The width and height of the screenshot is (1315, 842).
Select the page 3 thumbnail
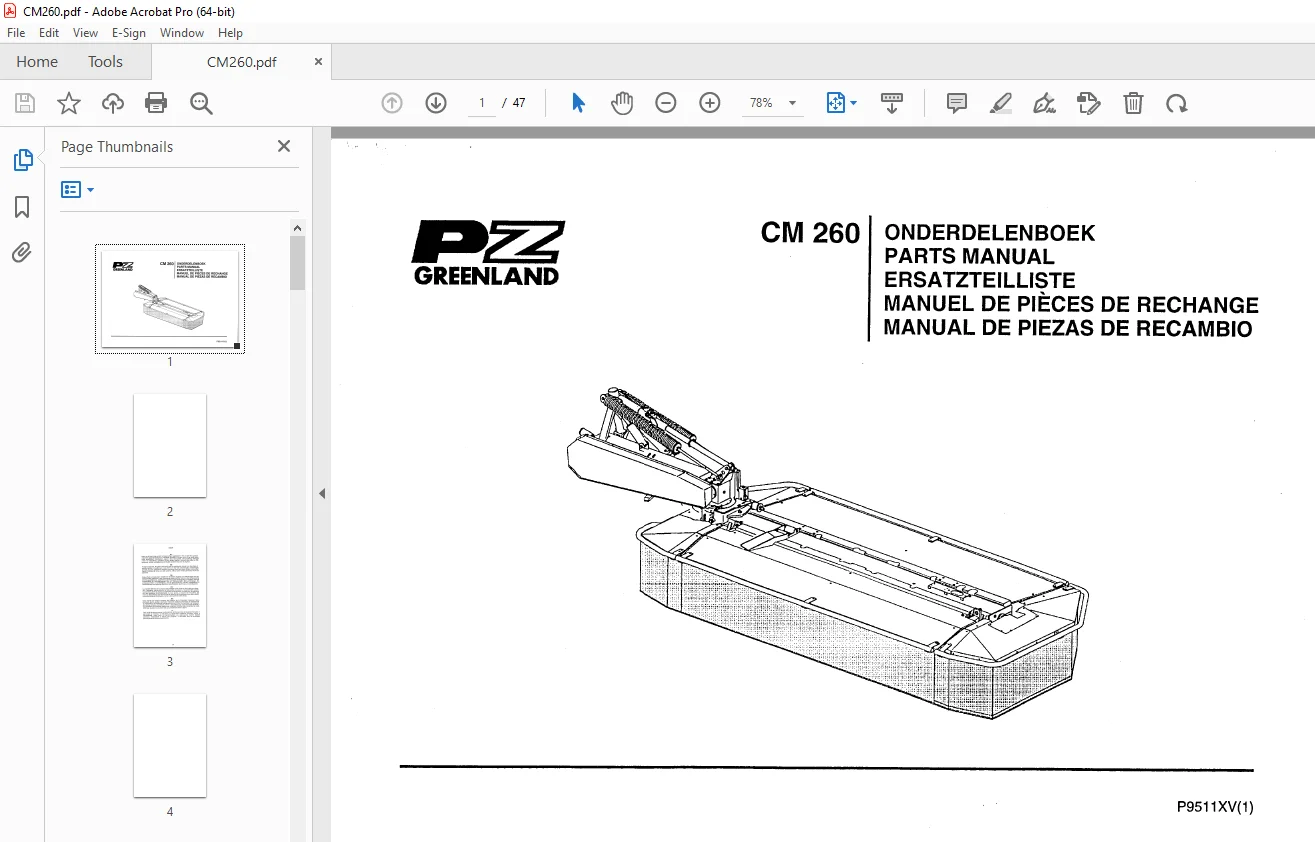pos(170,596)
